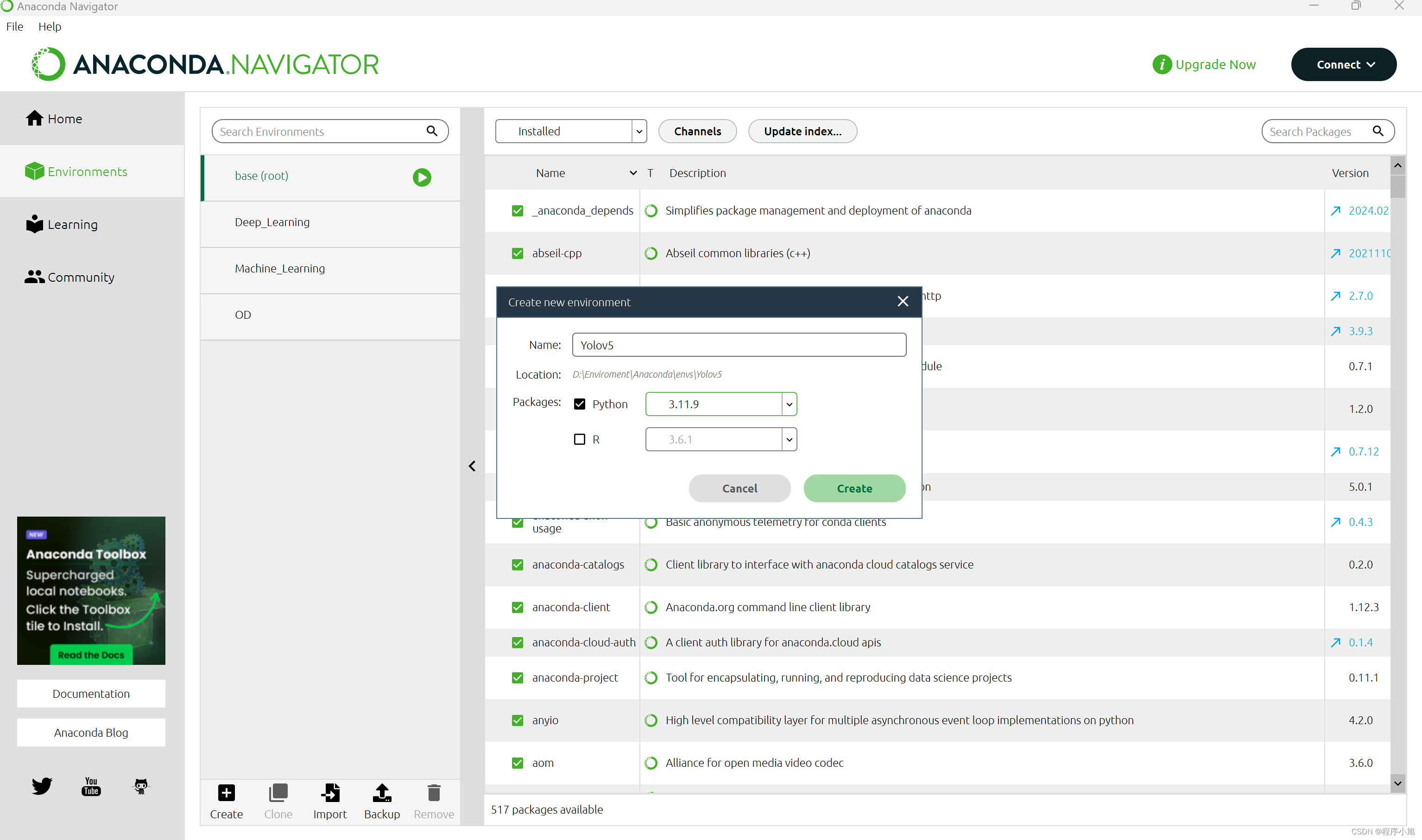Open Anaconda YouTube channel icon
Screen dimensions: 1422x840
[91, 786]
